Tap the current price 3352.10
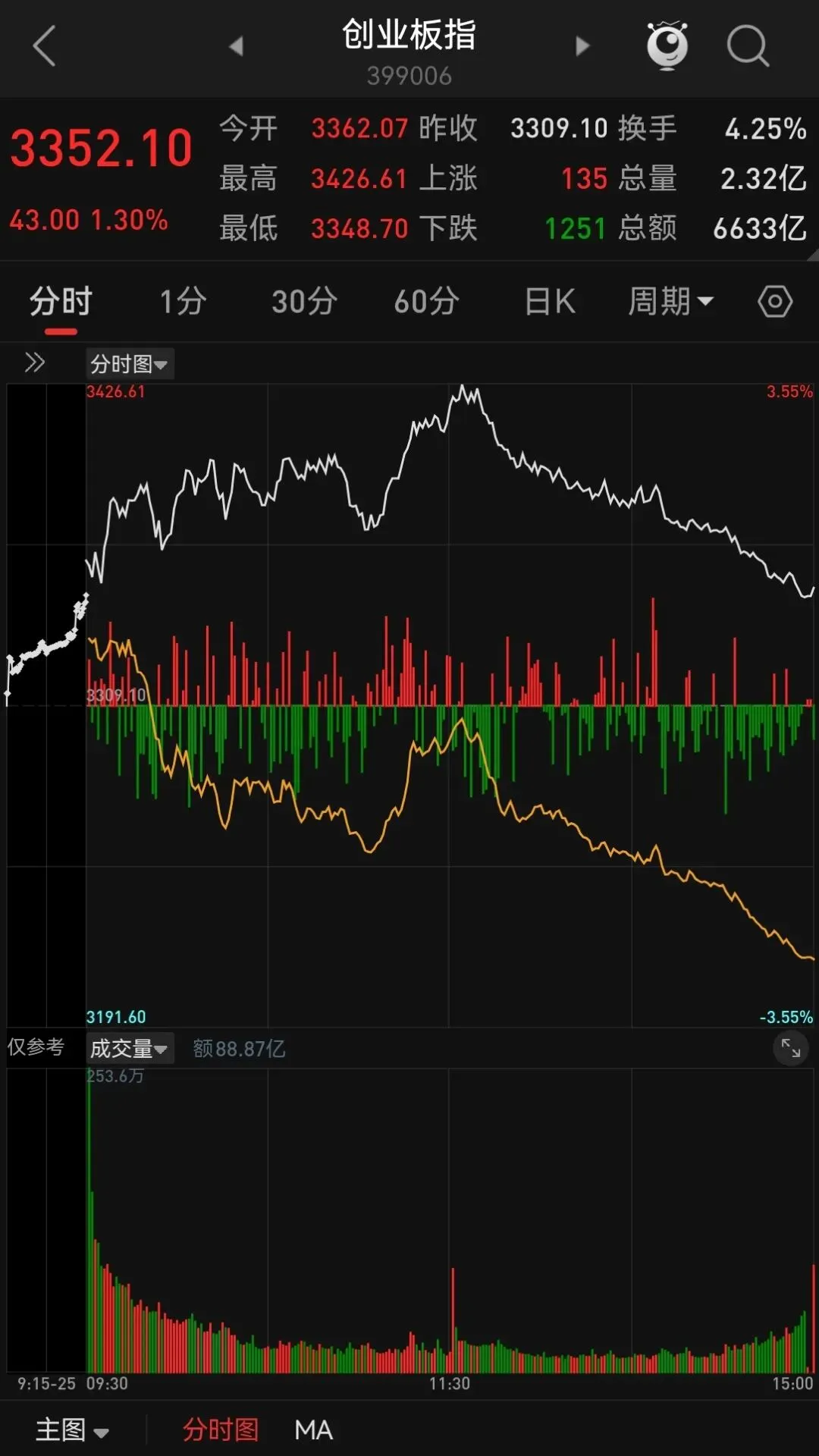The width and height of the screenshot is (819, 1456). [102, 148]
